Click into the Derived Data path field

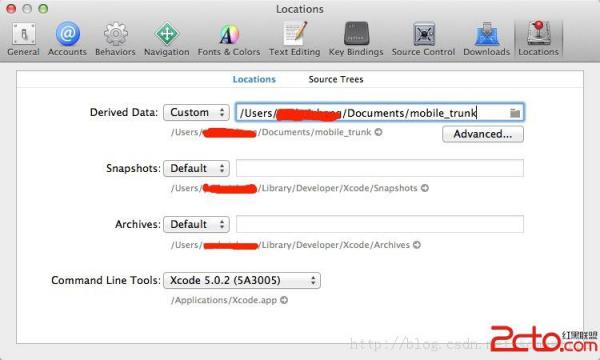point(380,112)
